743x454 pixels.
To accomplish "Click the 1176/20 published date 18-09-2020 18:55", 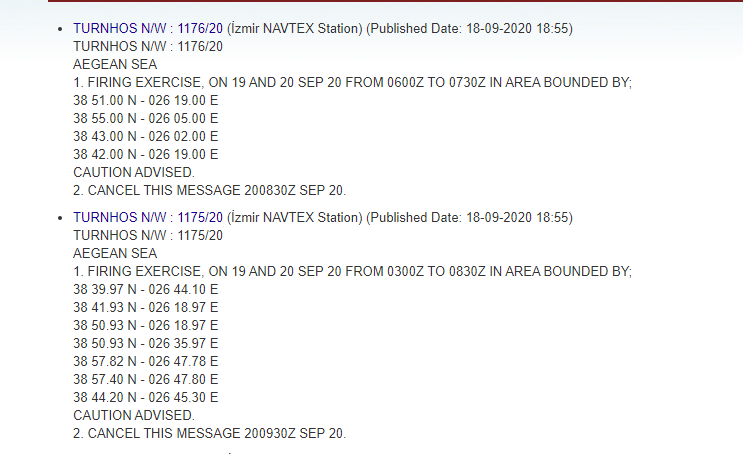I will pos(517,28).
